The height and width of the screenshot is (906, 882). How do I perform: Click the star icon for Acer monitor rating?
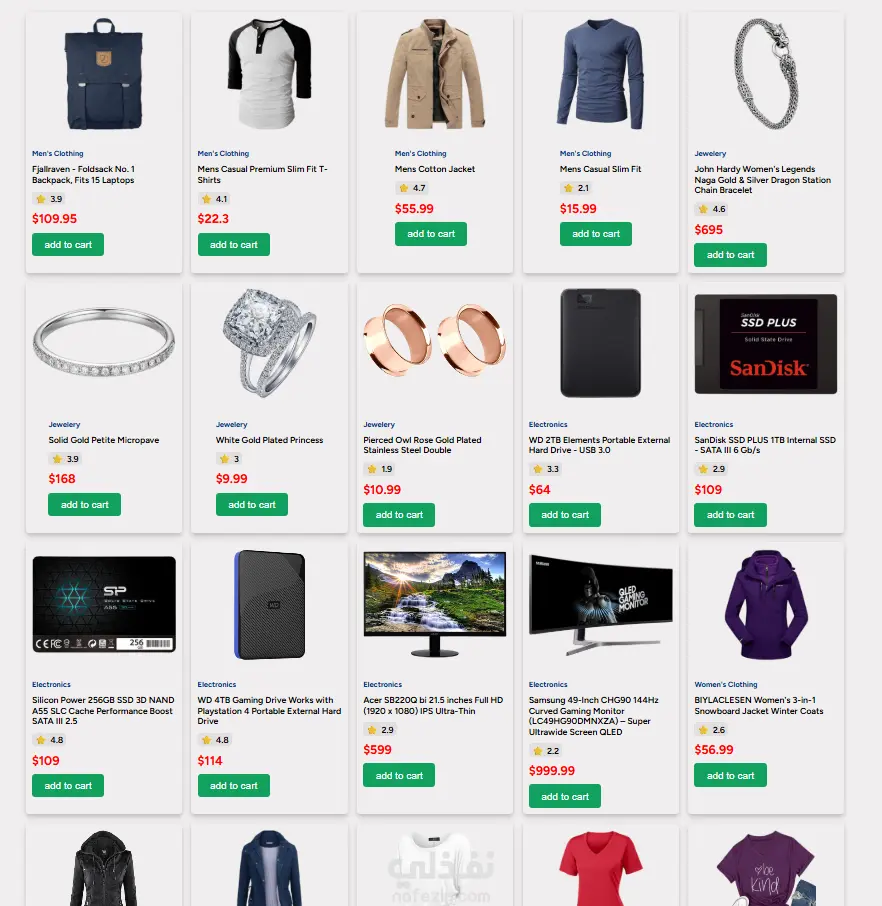tap(372, 730)
